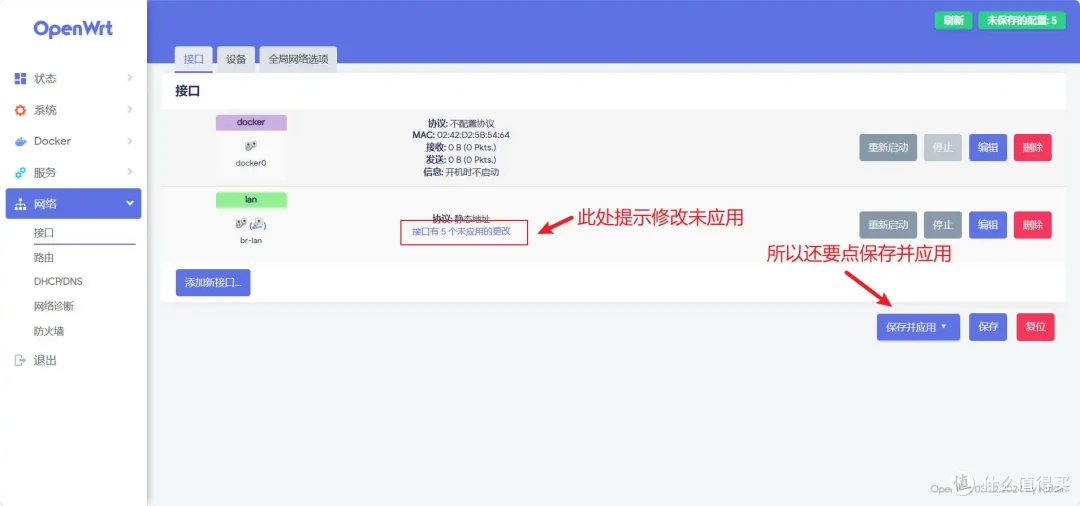Click the 协议: 静态地址 line
1080x506 pixels.
461,218
